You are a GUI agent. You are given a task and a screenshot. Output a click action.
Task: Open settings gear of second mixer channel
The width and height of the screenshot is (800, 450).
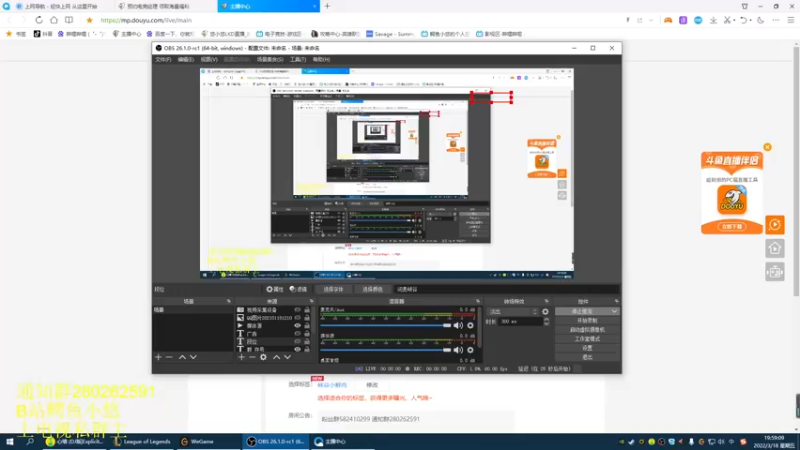pyautogui.click(x=470, y=350)
